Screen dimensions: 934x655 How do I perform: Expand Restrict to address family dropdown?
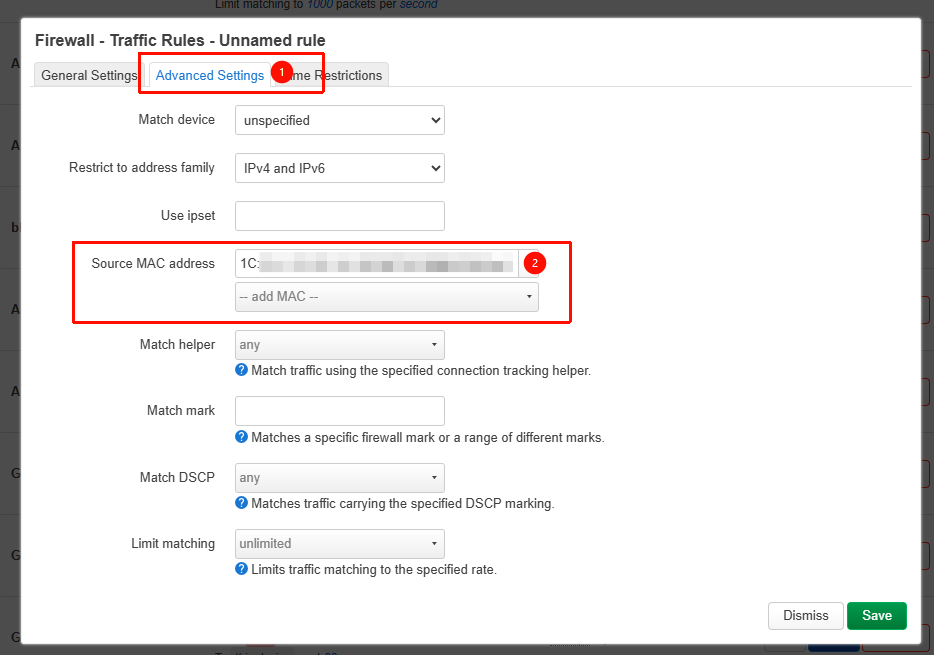tap(339, 168)
